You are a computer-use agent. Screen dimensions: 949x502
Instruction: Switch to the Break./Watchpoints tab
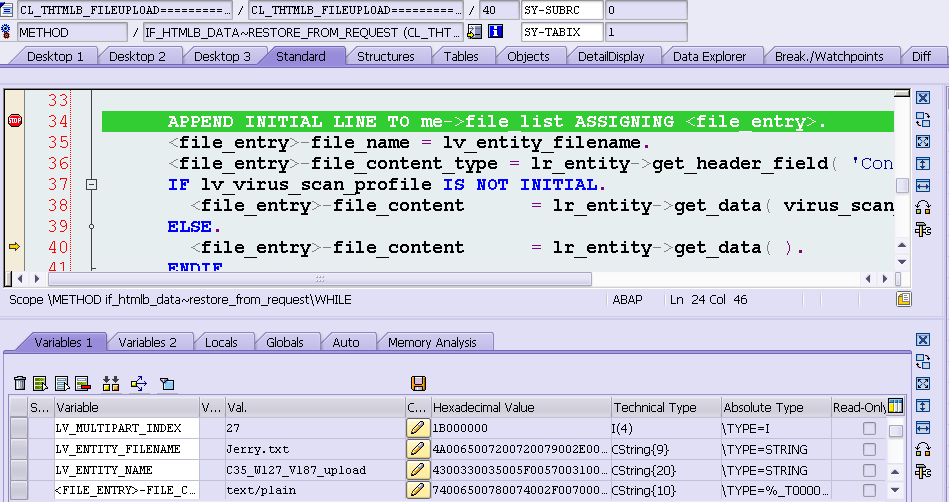click(829, 56)
